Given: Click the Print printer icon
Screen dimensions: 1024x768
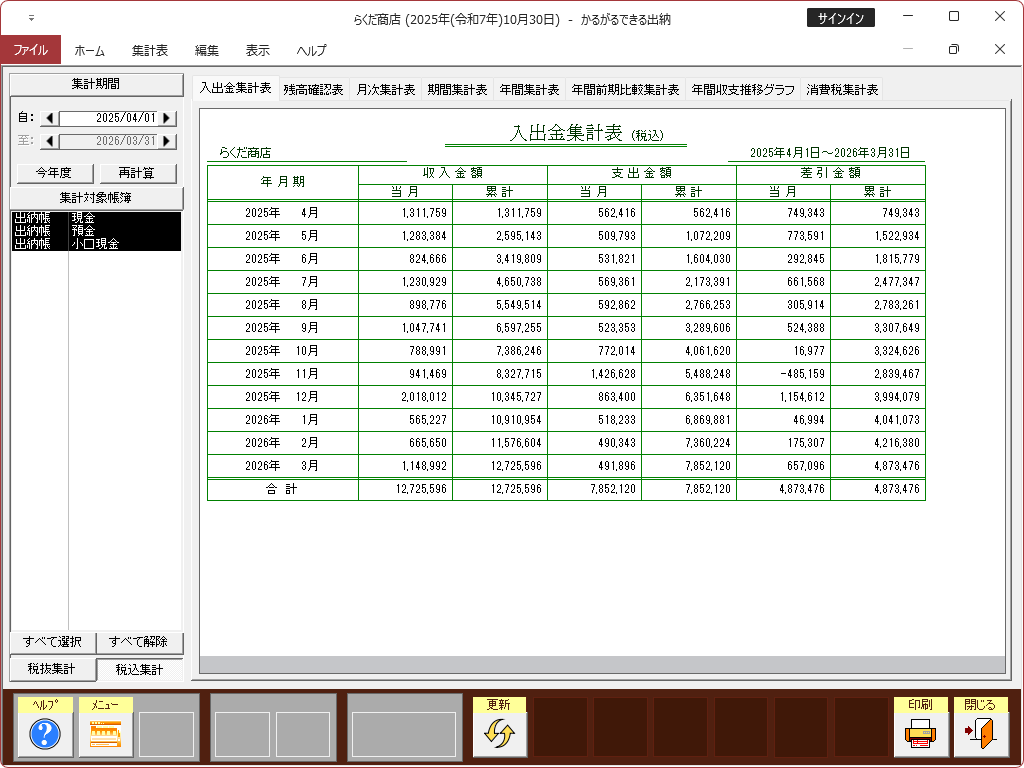Looking at the screenshot, I should [x=920, y=735].
